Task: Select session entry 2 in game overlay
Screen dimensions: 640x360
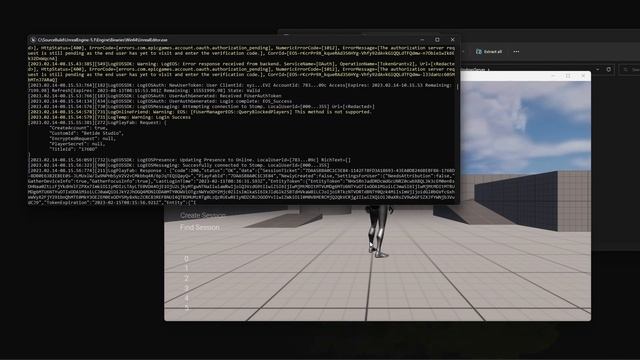Action: 186,278
